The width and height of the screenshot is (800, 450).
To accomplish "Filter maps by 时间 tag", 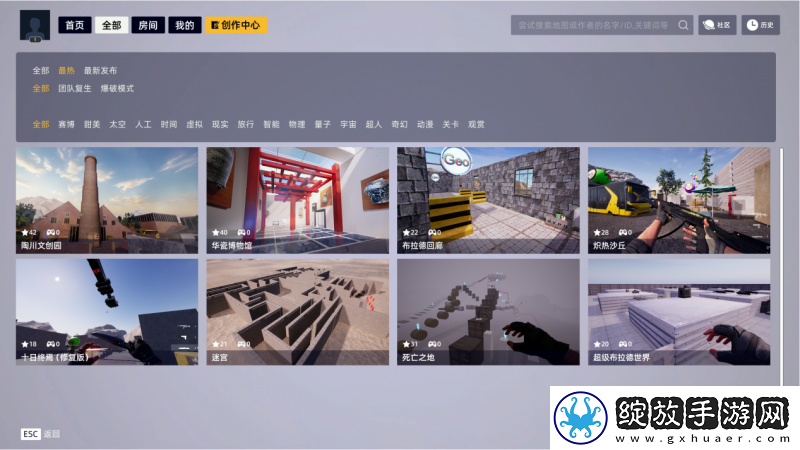I will [168, 124].
